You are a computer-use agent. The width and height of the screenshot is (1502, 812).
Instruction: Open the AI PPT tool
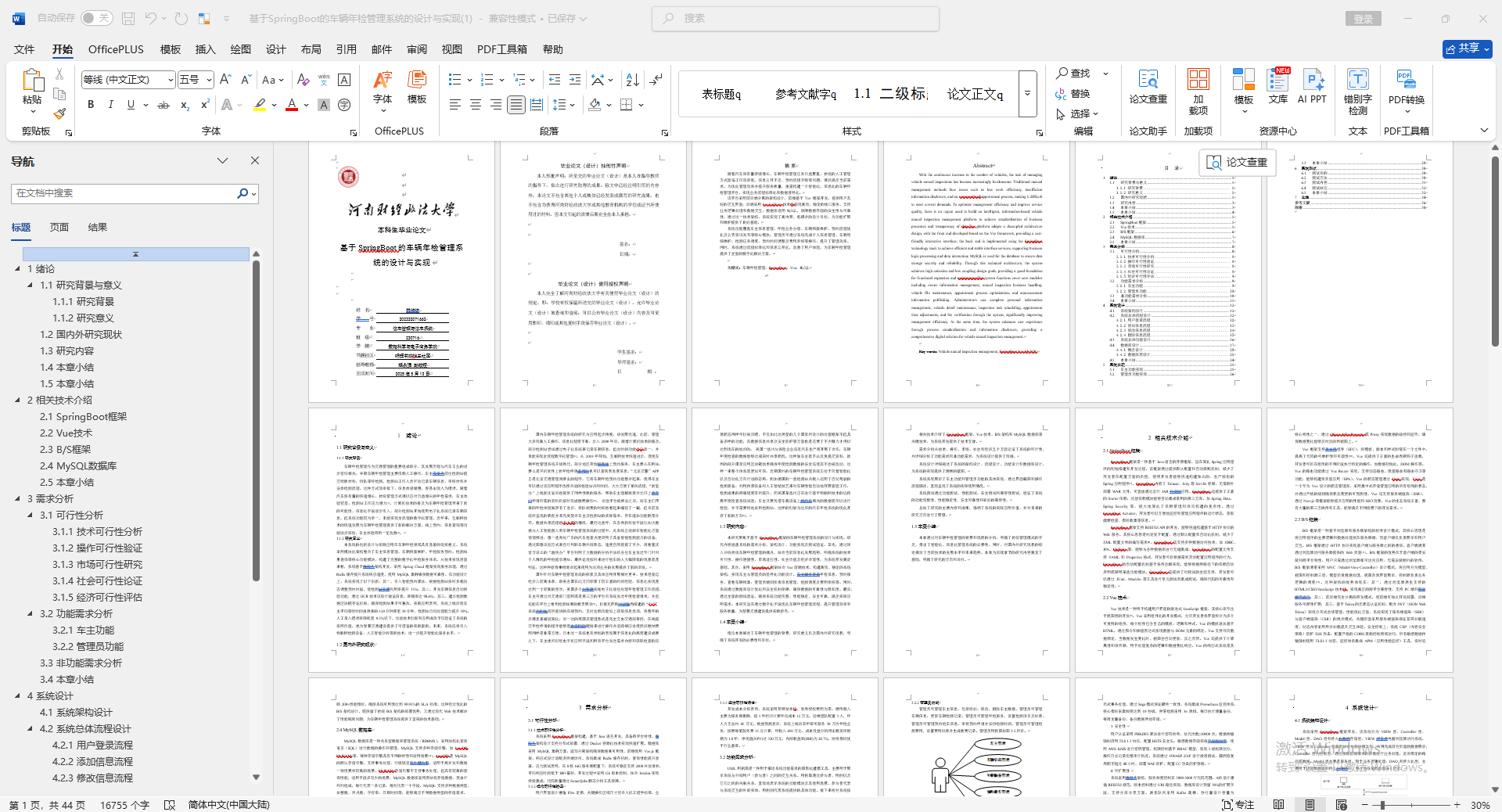click(x=1312, y=87)
